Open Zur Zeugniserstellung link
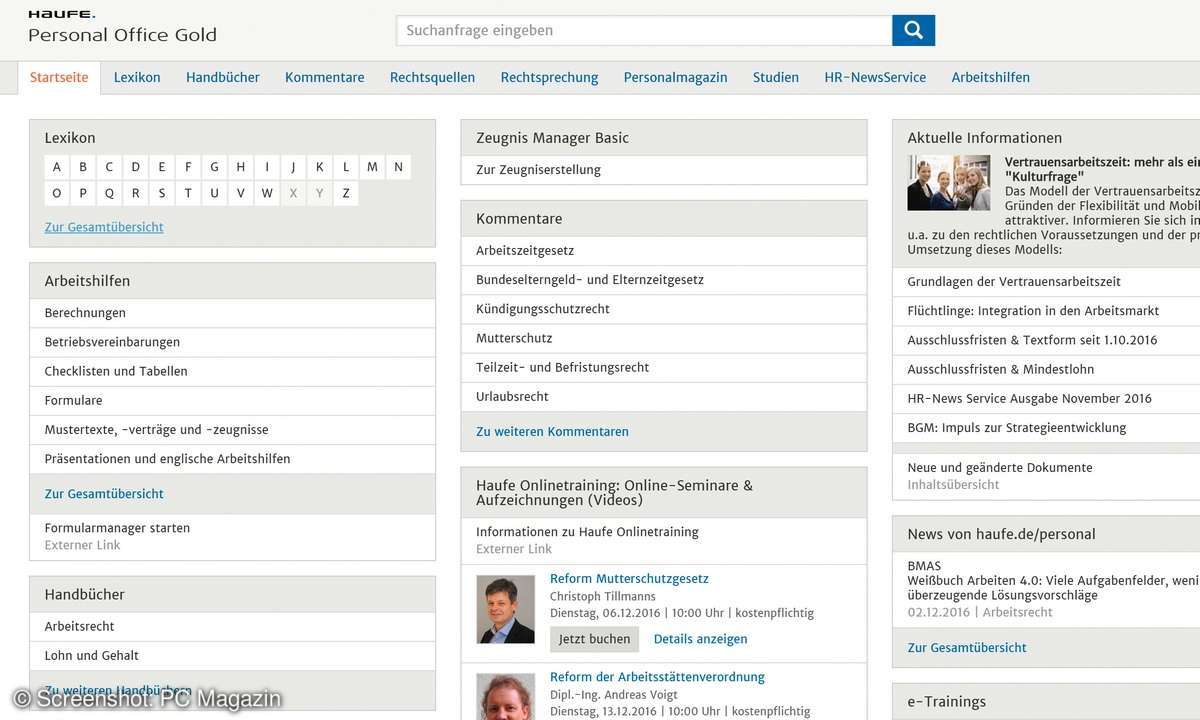The image size is (1200, 720). (664, 170)
